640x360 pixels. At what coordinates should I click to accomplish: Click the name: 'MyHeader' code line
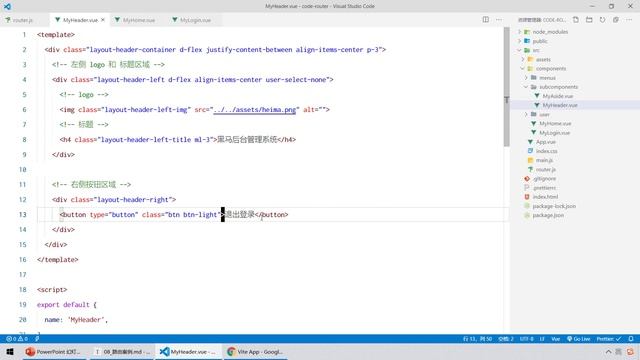point(76,320)
